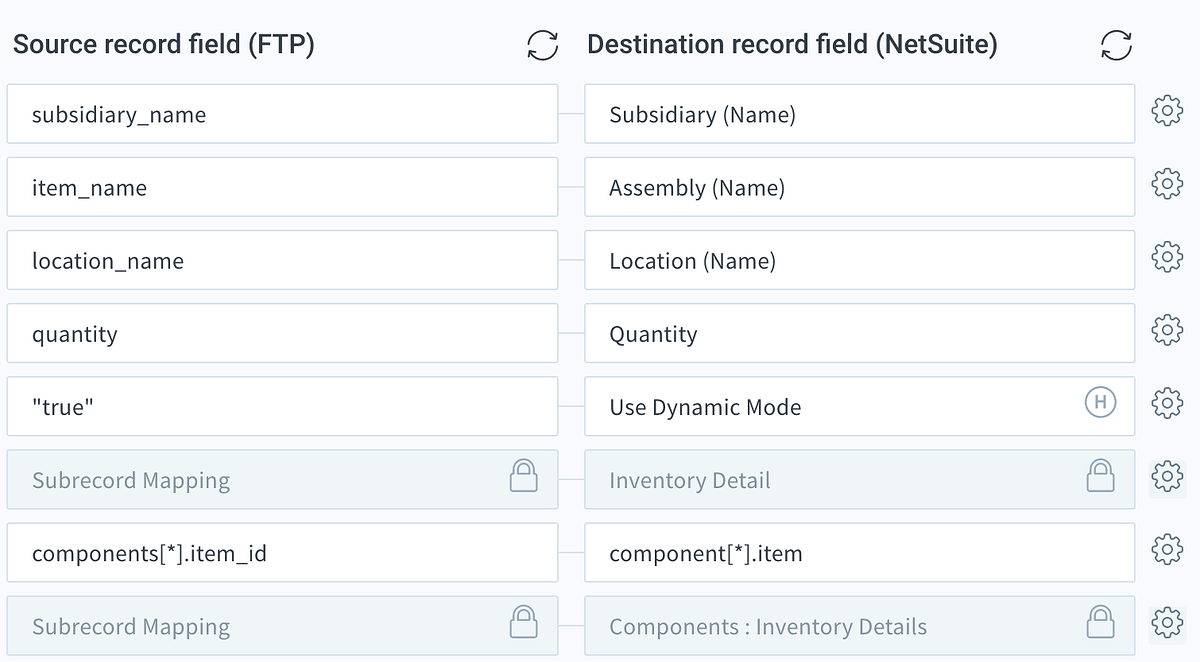Open settings gear for component[*].item mapping
The height and width of the screenshot is (662, 1200).
tap(1167, 550)
